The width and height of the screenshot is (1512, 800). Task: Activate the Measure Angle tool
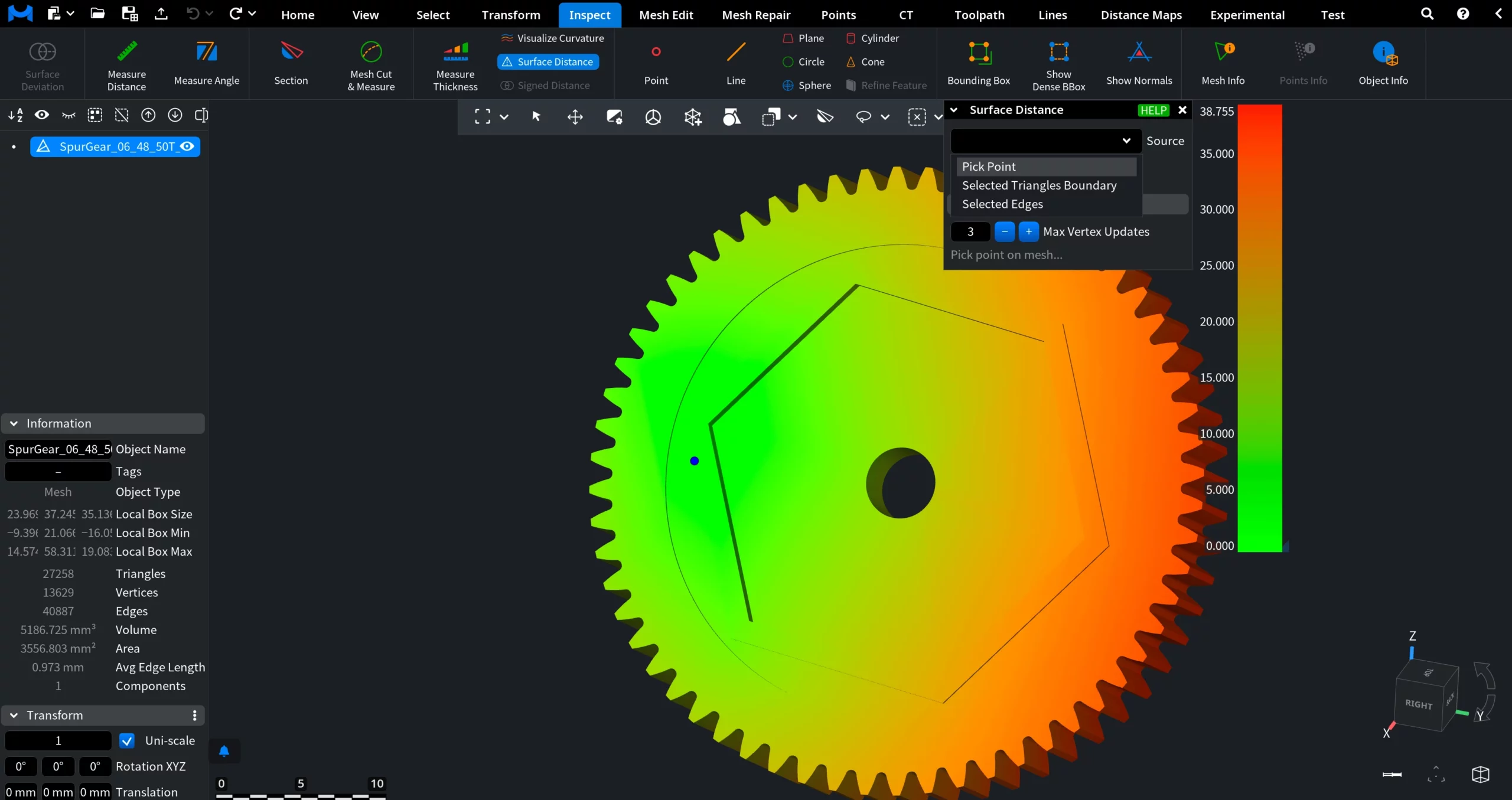click(207, 62)
